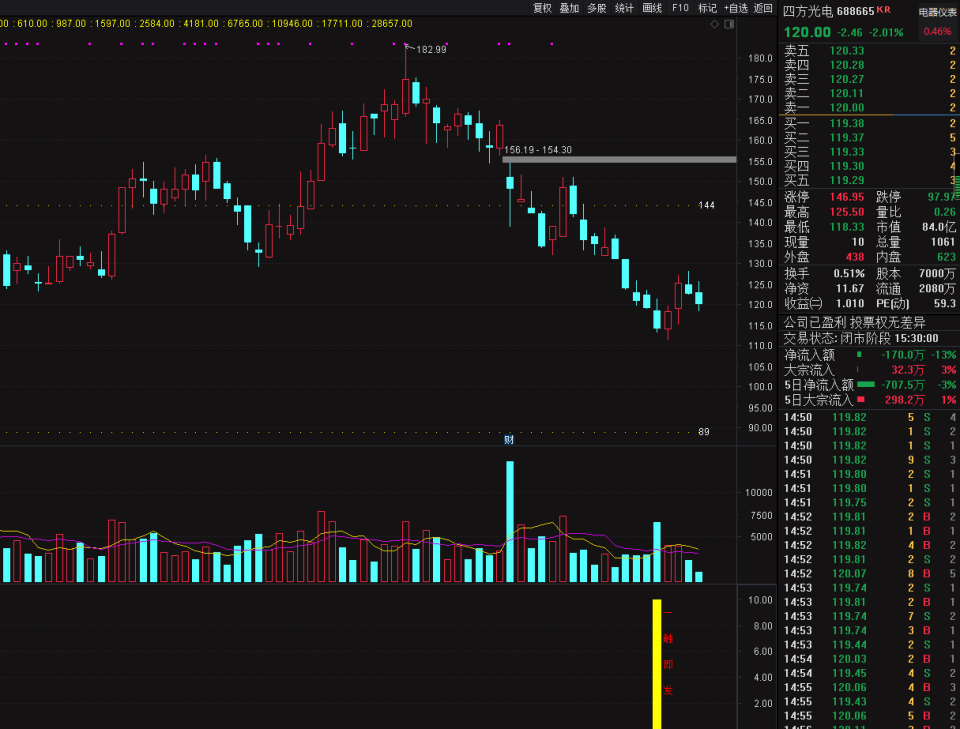Activate the 画线 drawing tool
This screenshot has width=960, height=729.
point(651,8)
